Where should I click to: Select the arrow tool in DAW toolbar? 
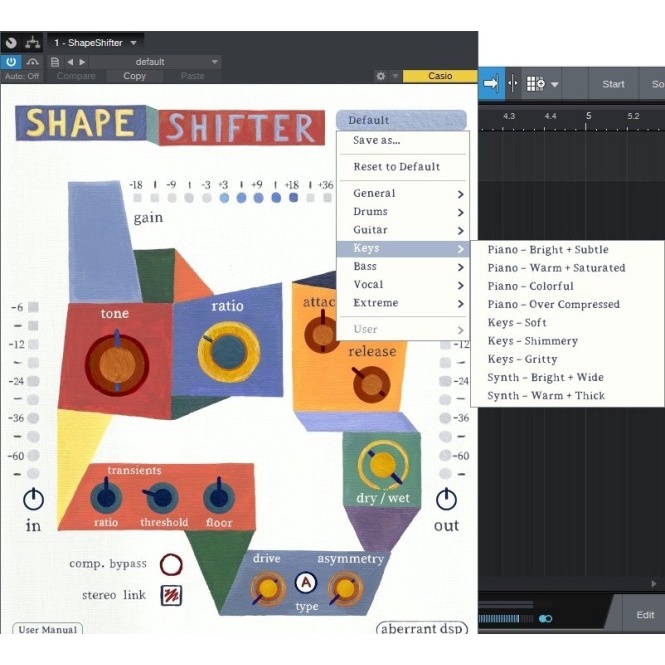(491, 83)
